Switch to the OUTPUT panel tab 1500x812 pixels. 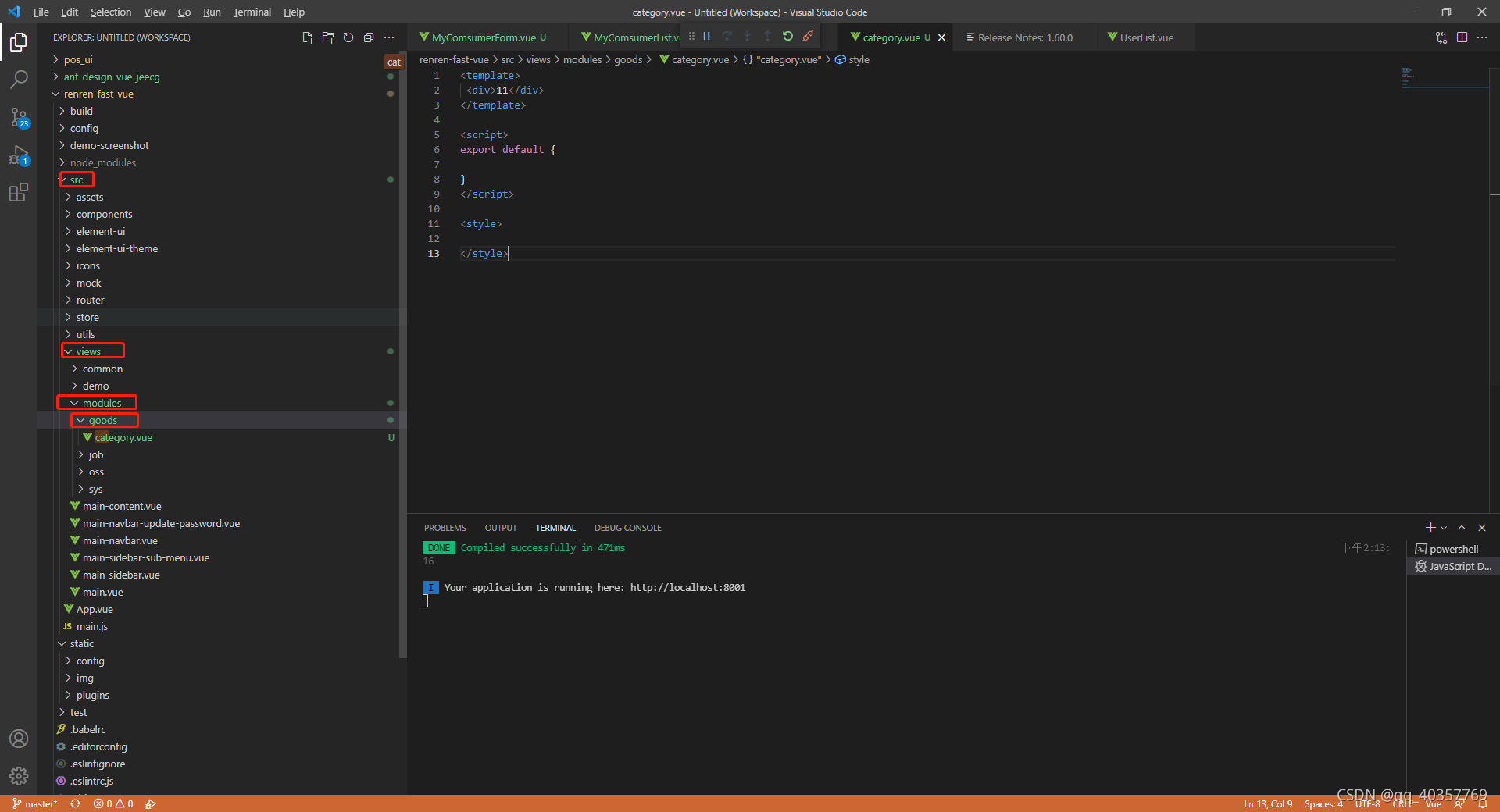pos(501,528)
